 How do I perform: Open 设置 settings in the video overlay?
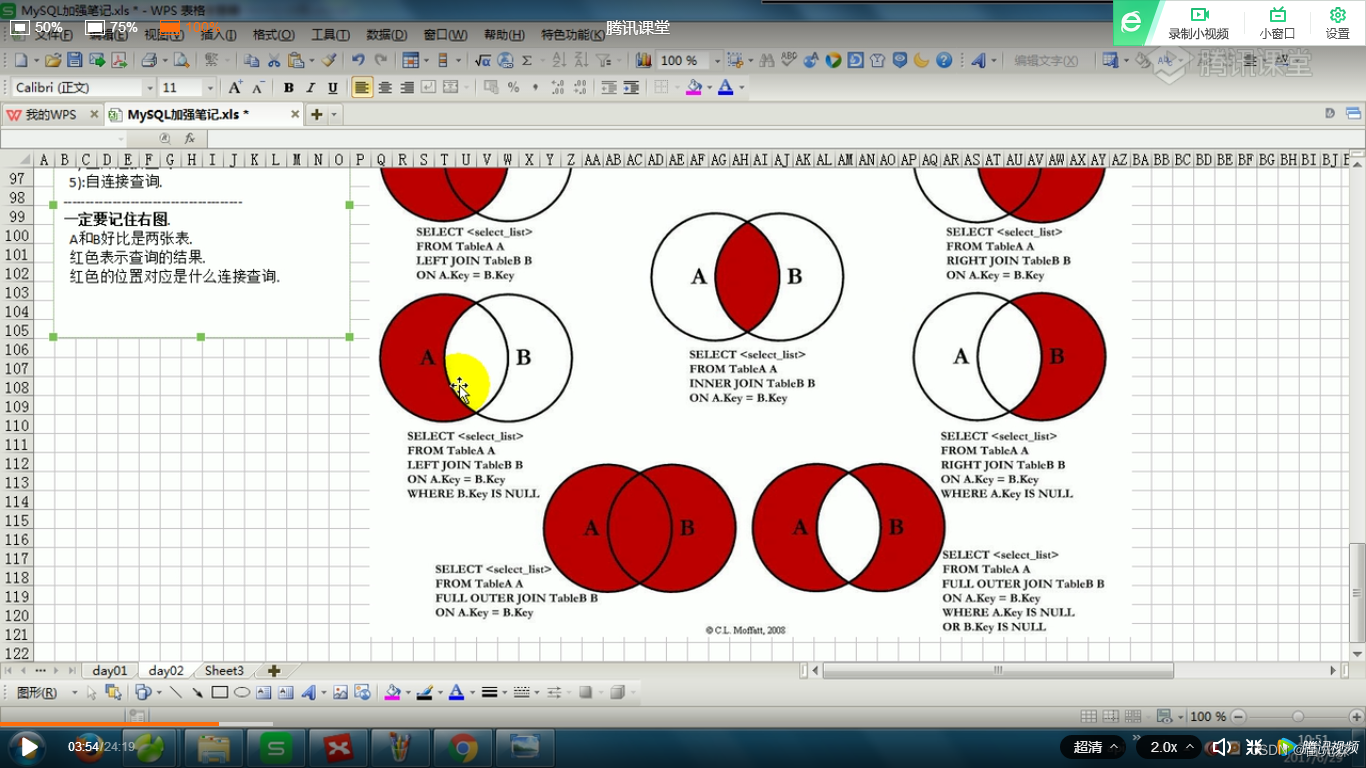1337,23
